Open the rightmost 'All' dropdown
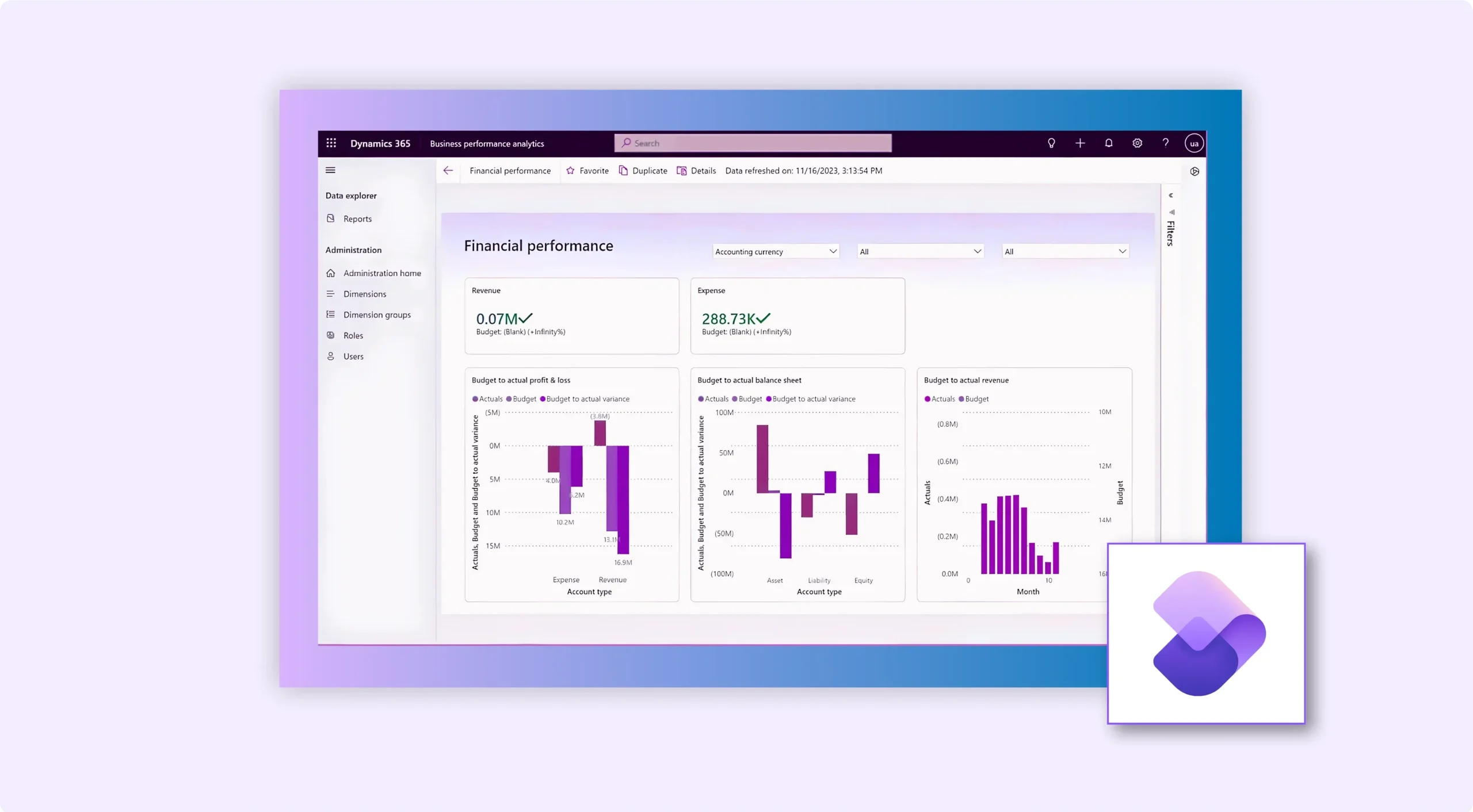1473x812 pixels. [1065, 251]
